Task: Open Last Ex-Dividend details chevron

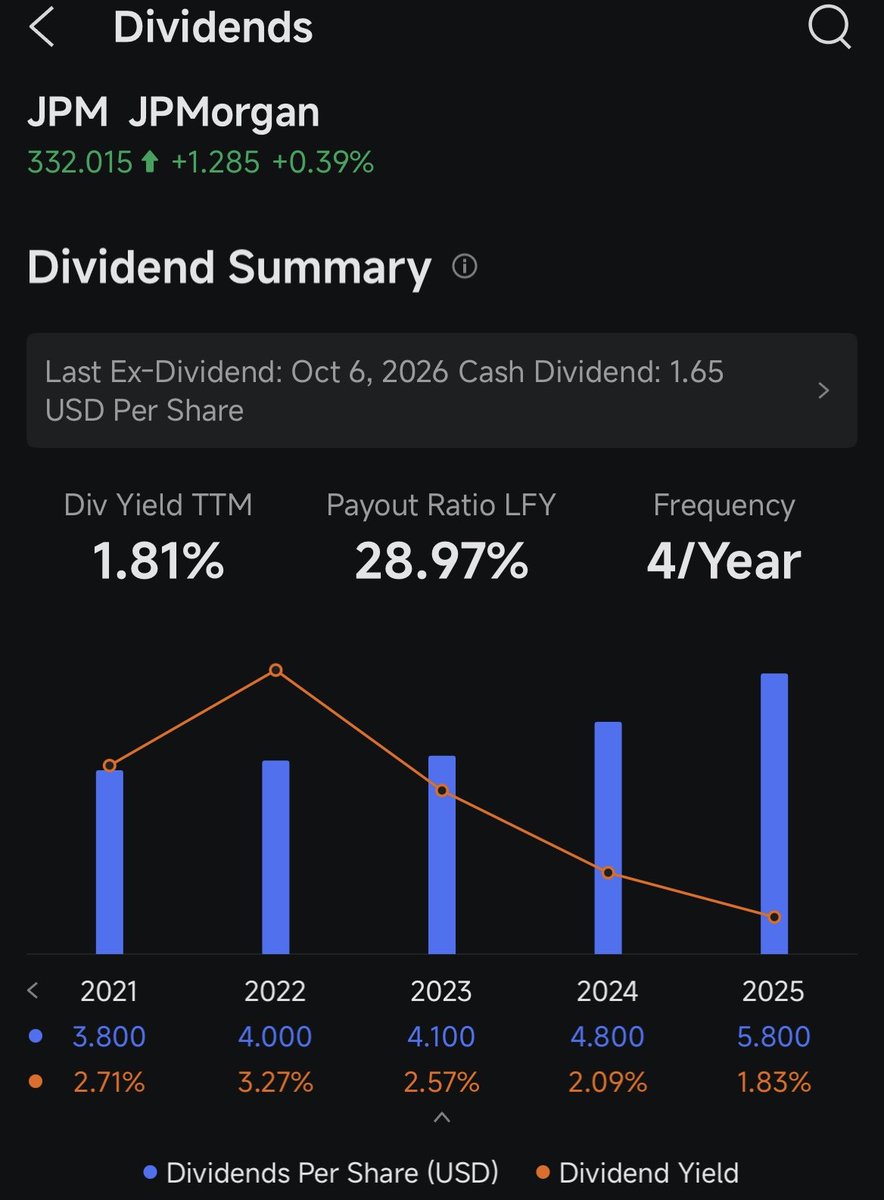Action: point(824,391)
